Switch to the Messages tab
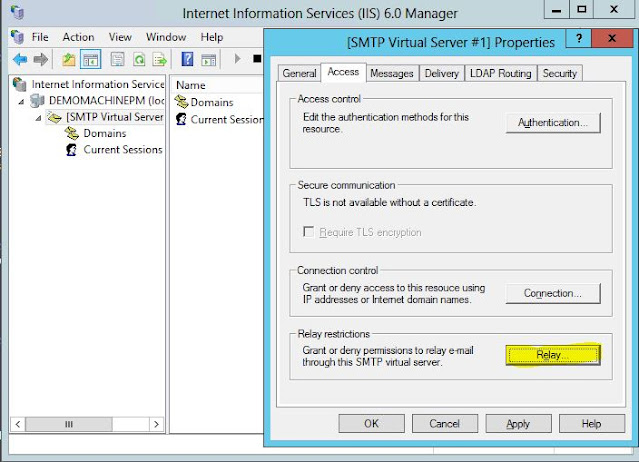Viewport: 639px width, 462px height. tap(392, 73)
